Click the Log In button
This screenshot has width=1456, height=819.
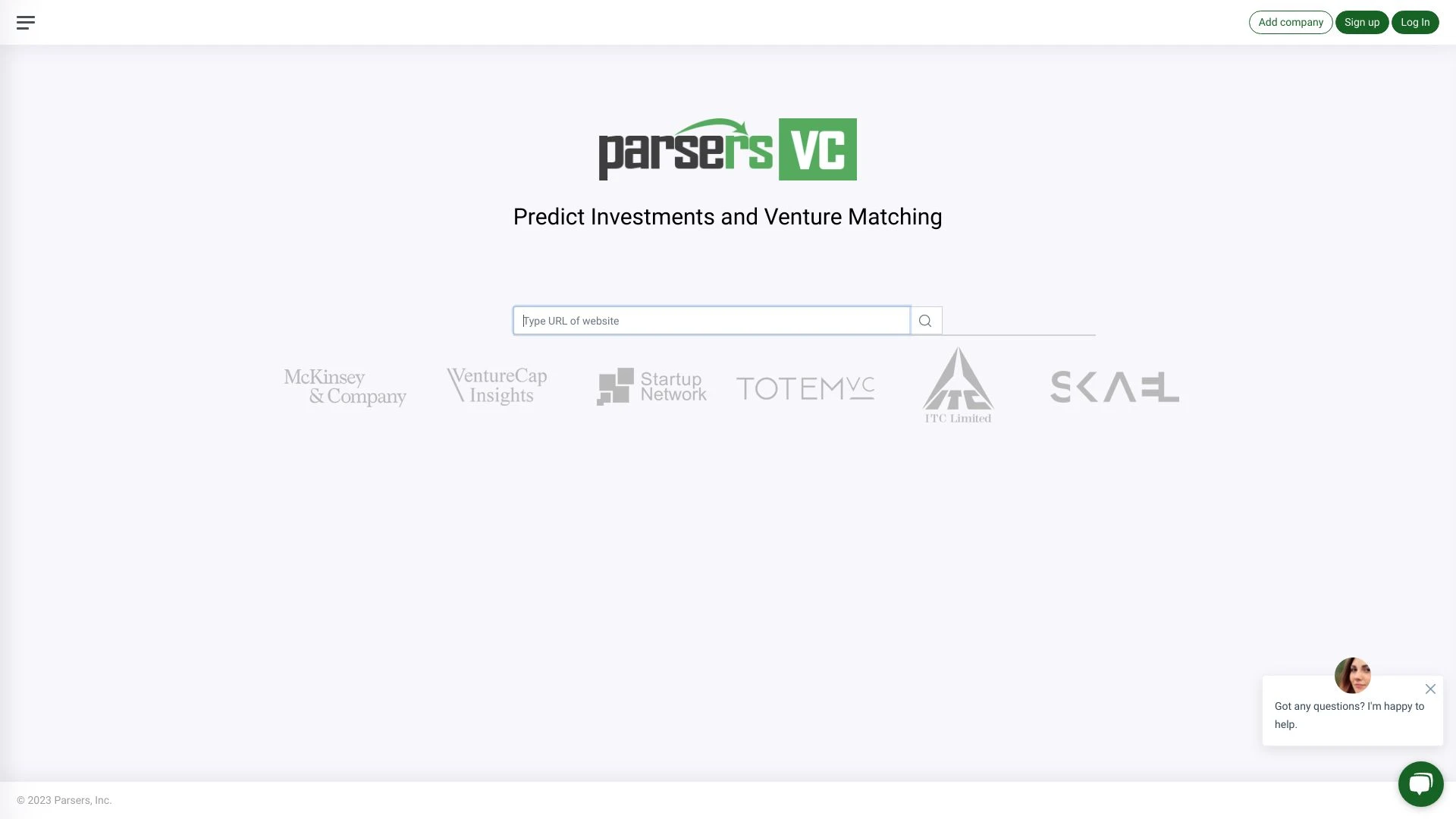pyautogui.click(x=1415, y=22)
